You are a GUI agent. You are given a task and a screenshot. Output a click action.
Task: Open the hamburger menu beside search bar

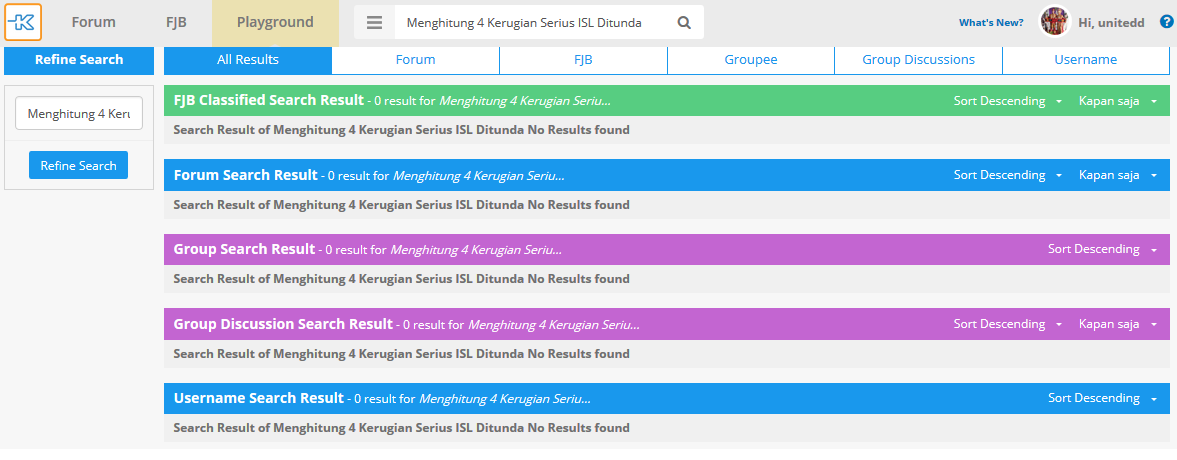tap(375, 23)
